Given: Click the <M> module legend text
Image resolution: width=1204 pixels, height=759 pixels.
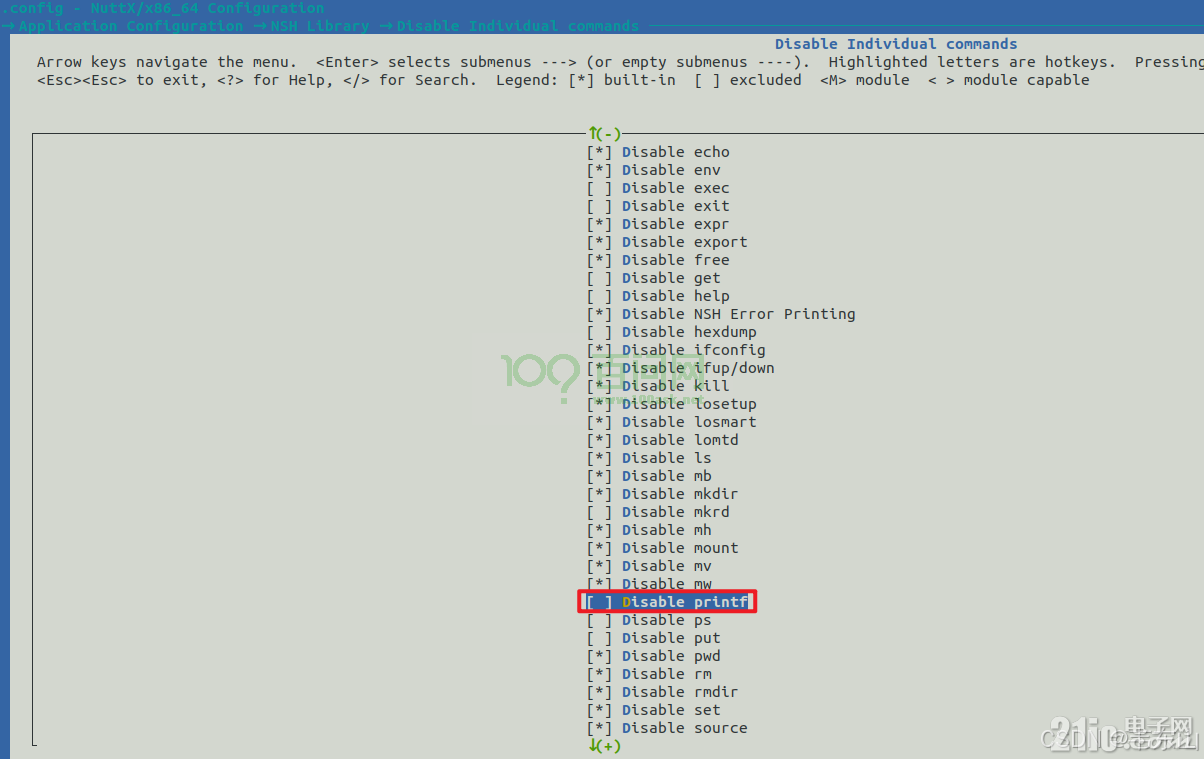Looking at the screenshot, I should coord(865,80).
